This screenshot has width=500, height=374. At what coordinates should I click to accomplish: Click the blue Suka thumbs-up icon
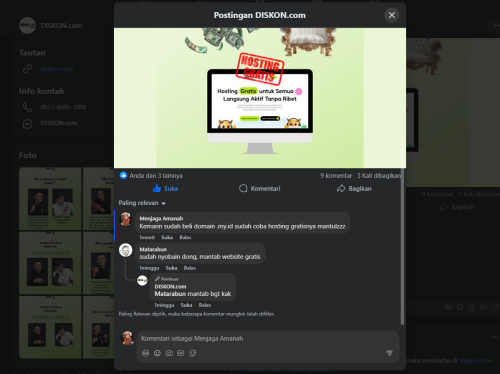click(157, 188)
